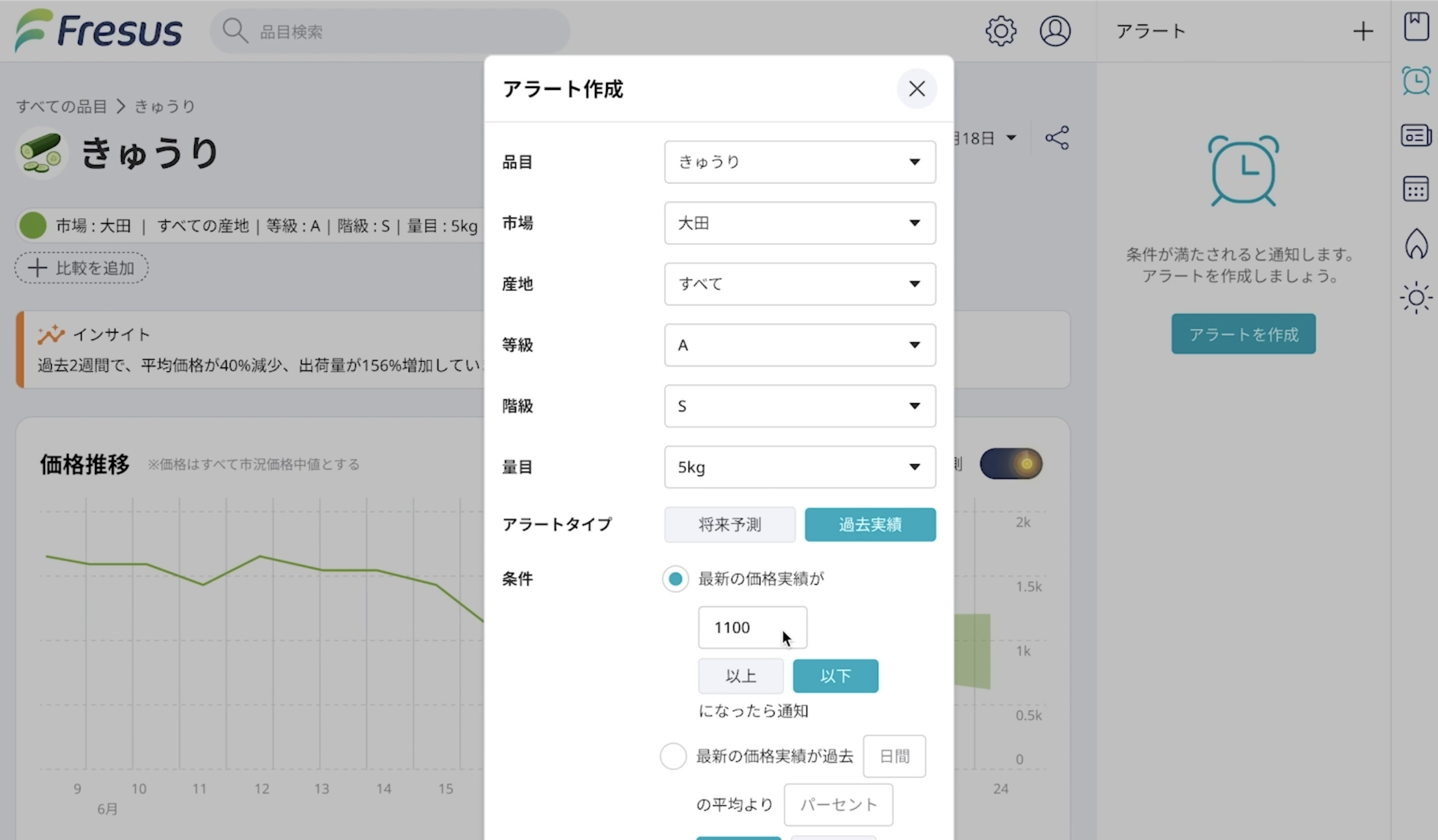Open the date selector dropdown showing 18日
The image size is (1438, 840).
986,138
